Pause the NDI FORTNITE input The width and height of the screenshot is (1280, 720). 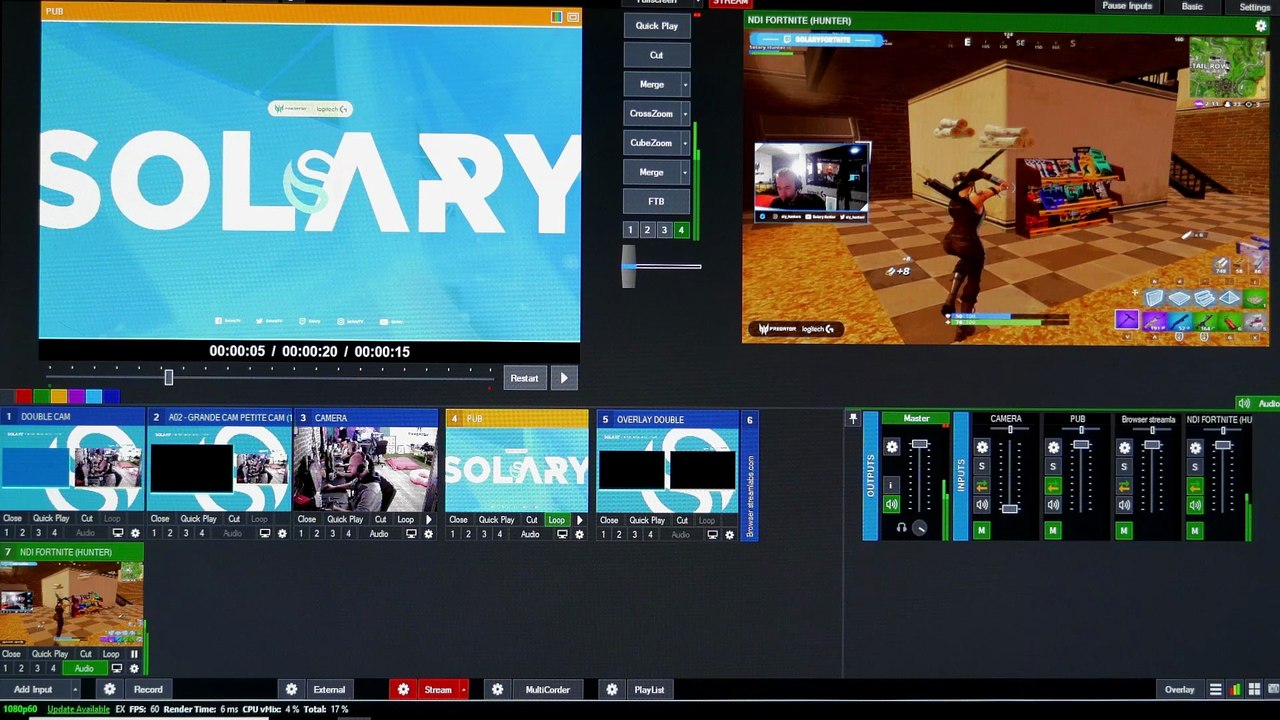pyautogui.click(x=134, y=654)
